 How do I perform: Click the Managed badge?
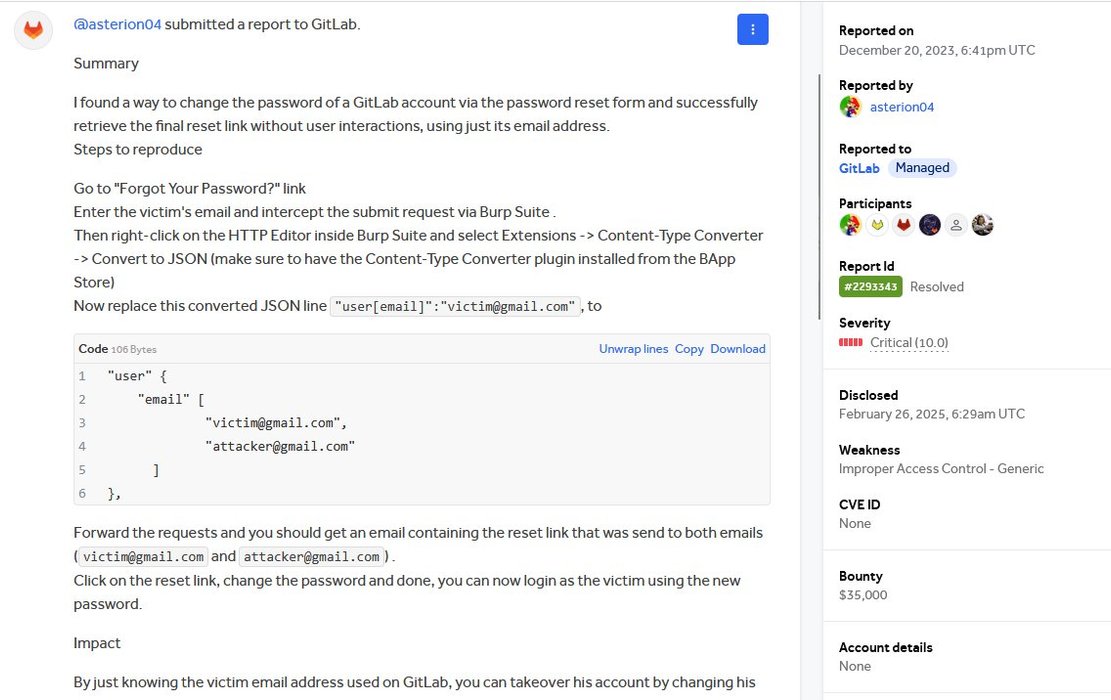point(922,168)
